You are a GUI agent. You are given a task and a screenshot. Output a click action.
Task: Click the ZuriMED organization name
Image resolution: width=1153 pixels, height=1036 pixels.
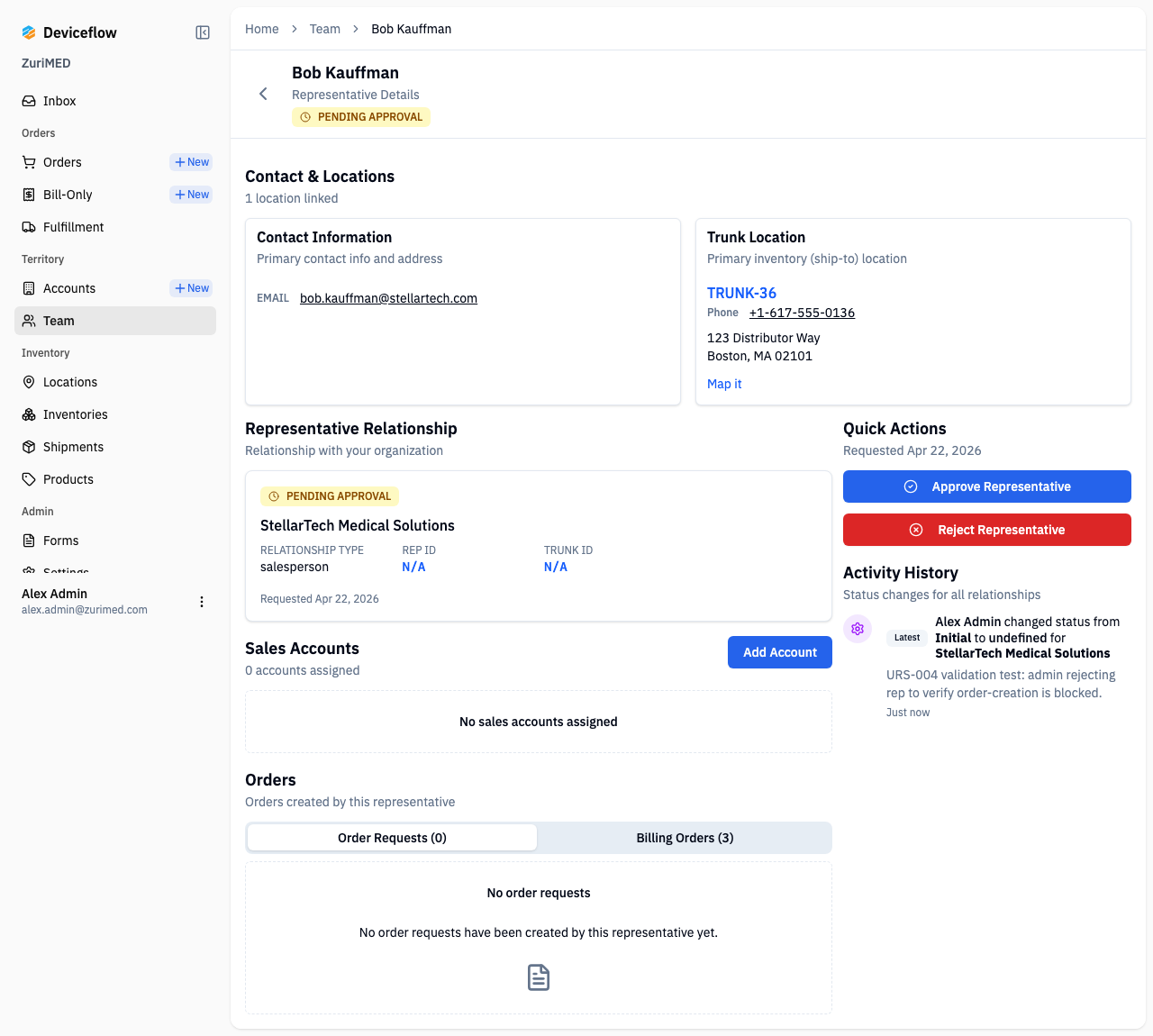[x=46, y=63]
